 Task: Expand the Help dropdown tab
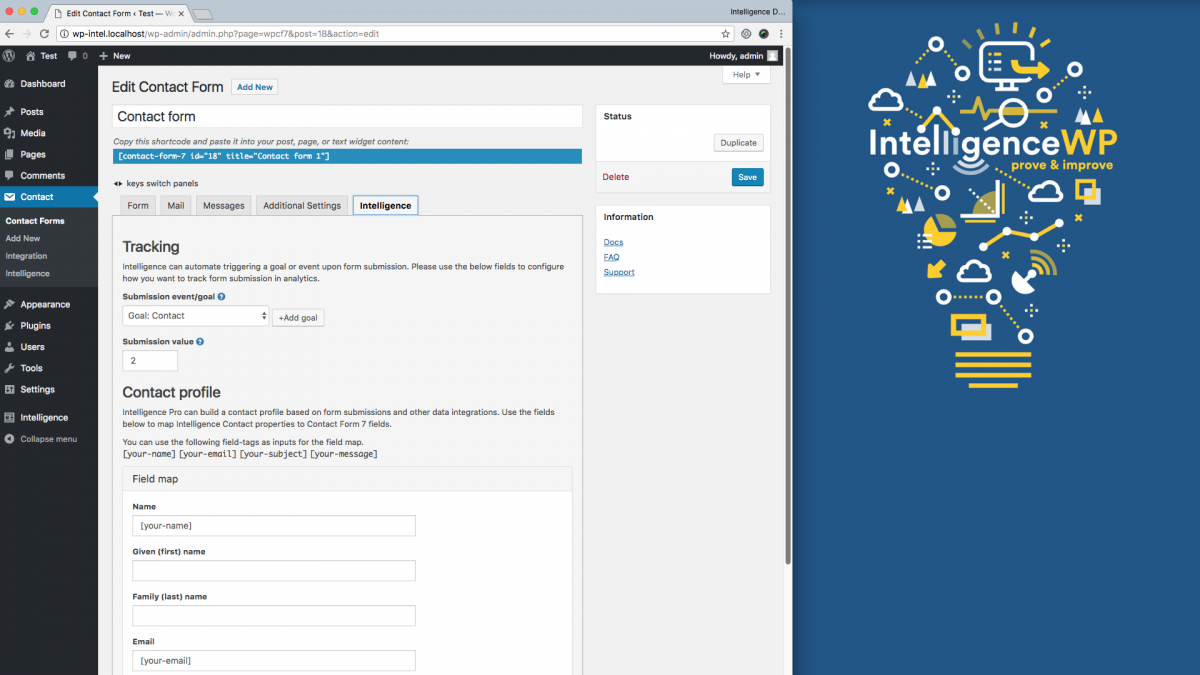tap(746, 75)
